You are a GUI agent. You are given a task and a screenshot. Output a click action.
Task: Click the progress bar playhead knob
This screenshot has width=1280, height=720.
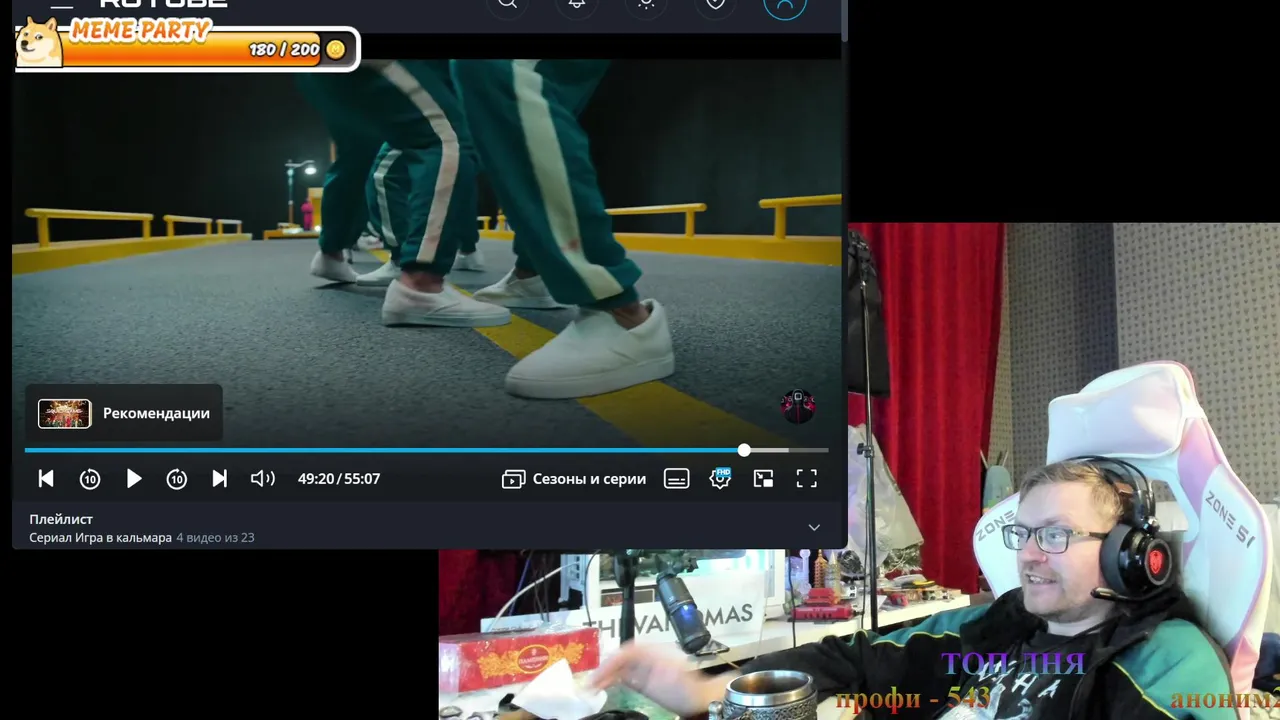(x=744, y=450)
